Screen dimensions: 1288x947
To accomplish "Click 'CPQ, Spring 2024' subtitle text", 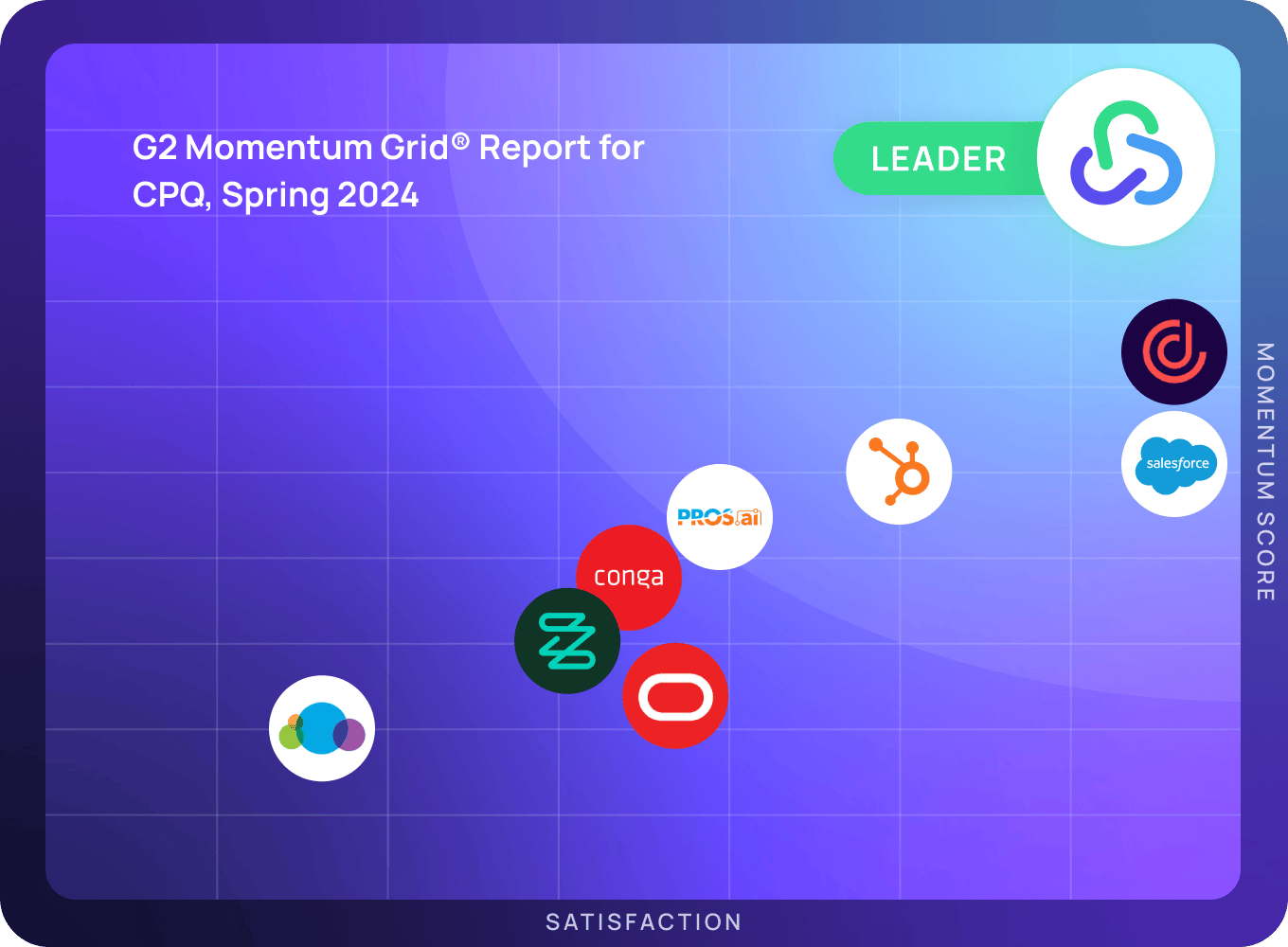I will click(x=275, y=195).
